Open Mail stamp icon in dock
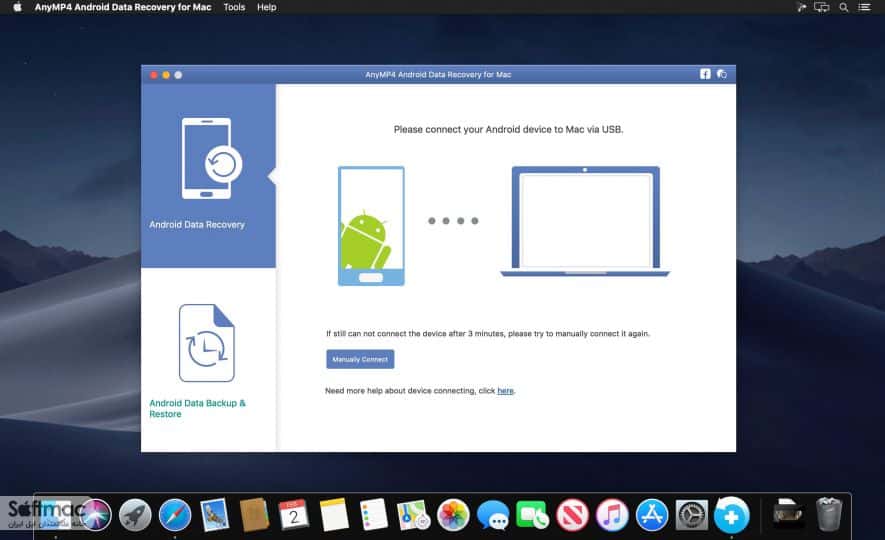Viewport: 885px width, 540px height. 214,515
